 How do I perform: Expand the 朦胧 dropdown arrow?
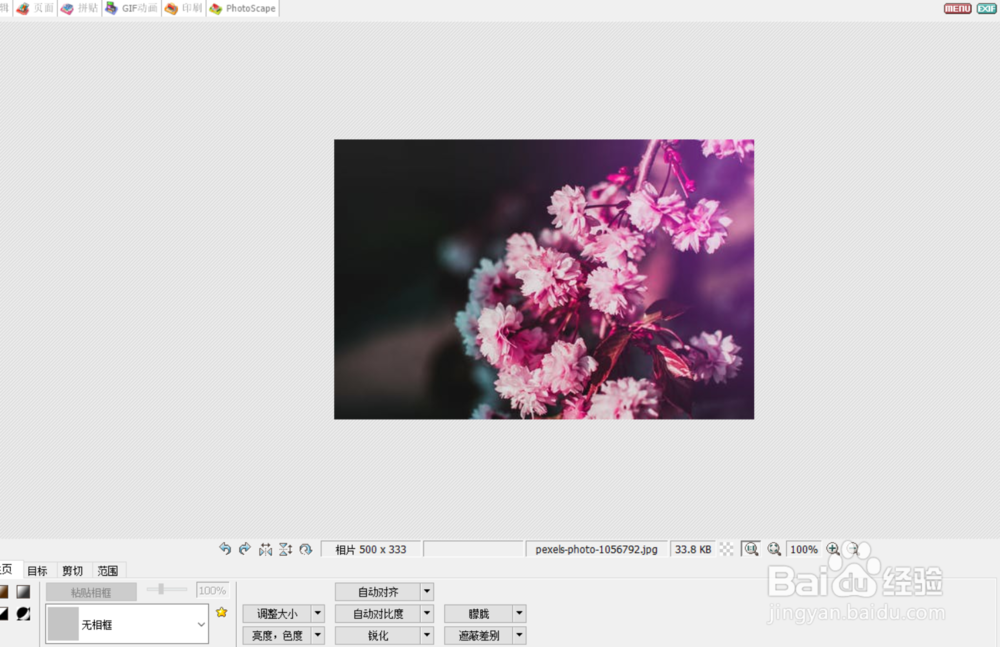coord(519,614)
